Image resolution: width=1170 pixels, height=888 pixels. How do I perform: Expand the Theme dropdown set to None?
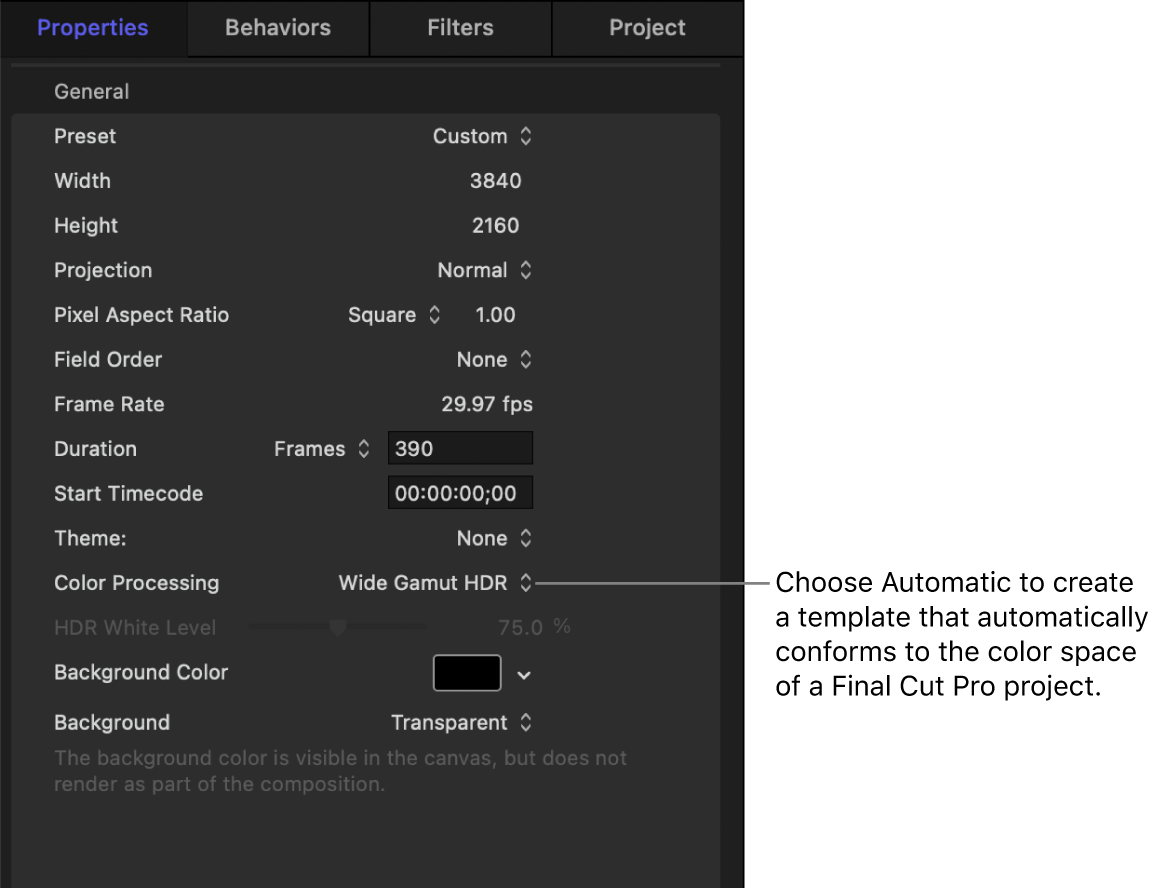coord(495,538)
